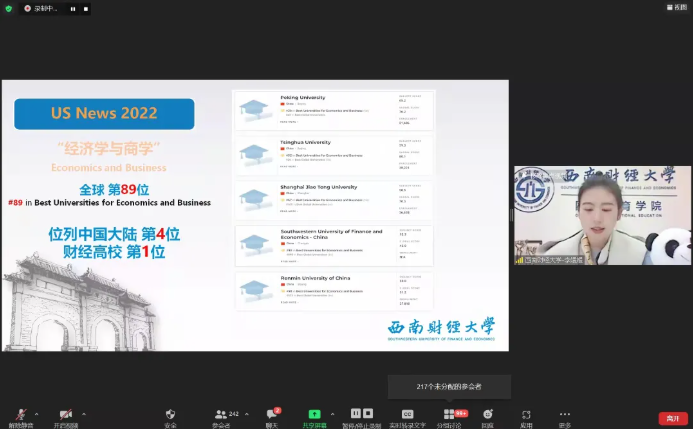Switch the View layout at top right
The image size is (693, 429).
pos(680,7)
